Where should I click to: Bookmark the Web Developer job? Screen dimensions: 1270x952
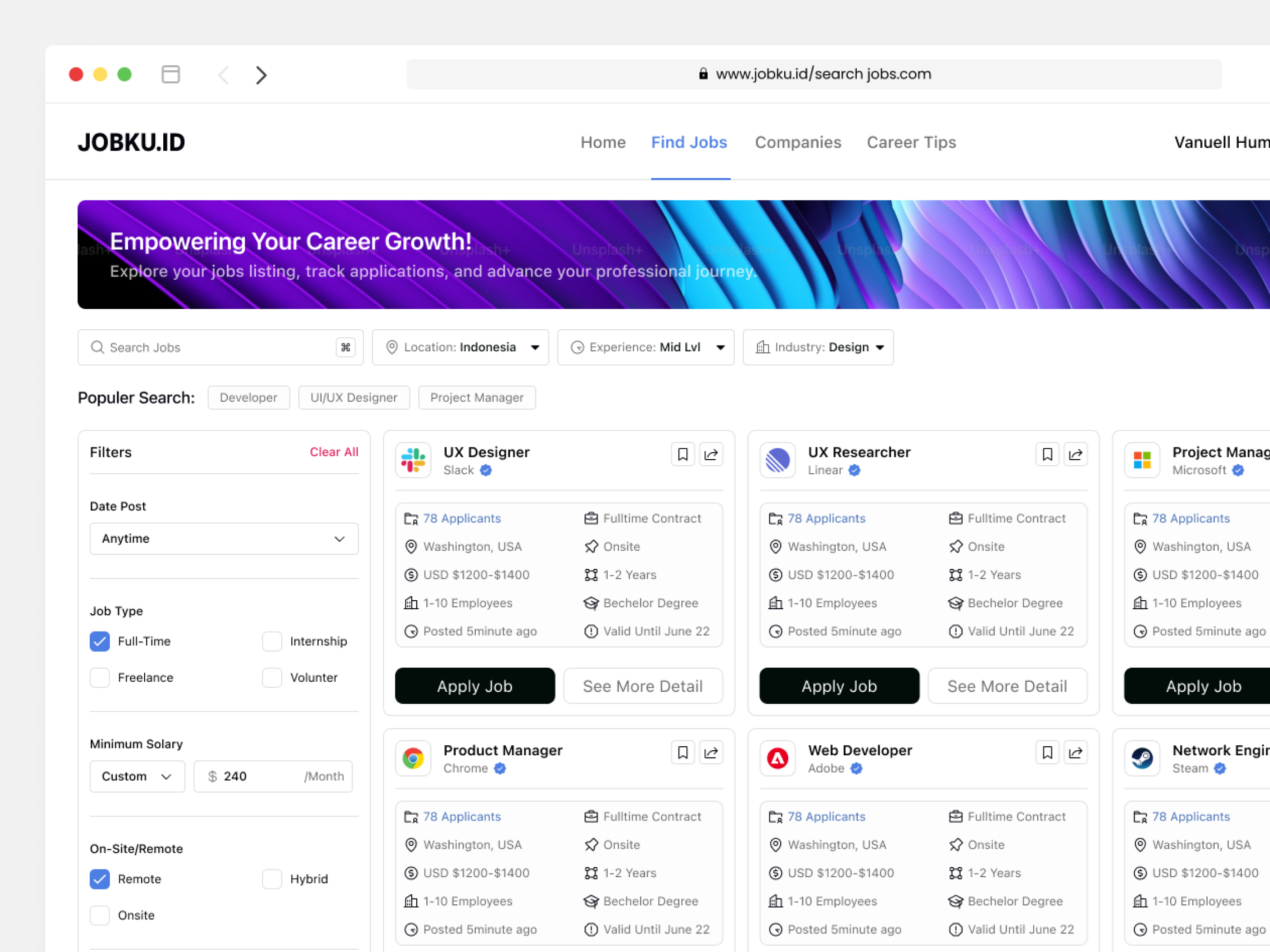[1047, 752]
